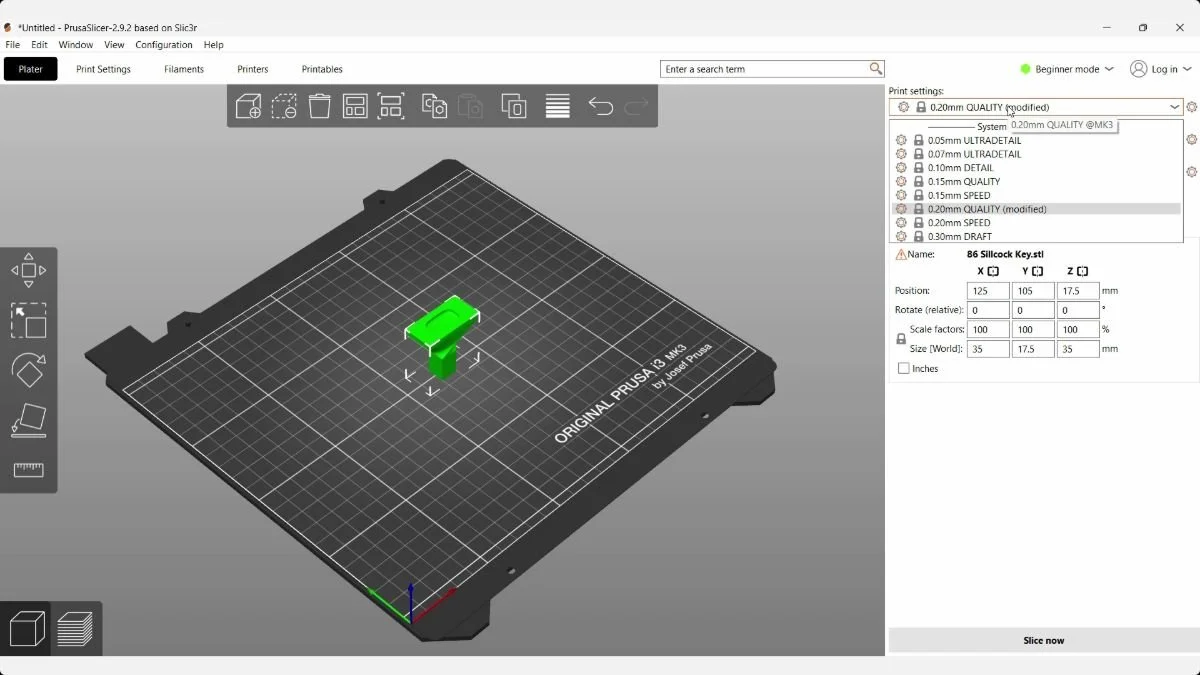Click the gear icon beside Print settings dropdown
This screenshot has width=1200, height=675.
(1191, 107)
